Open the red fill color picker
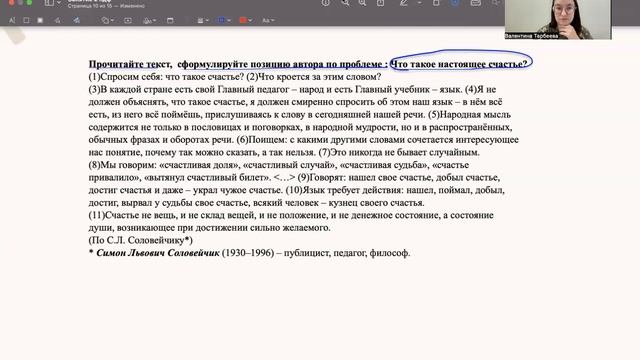The width and height of the screenshot is (640, 360). coord(245,20)
